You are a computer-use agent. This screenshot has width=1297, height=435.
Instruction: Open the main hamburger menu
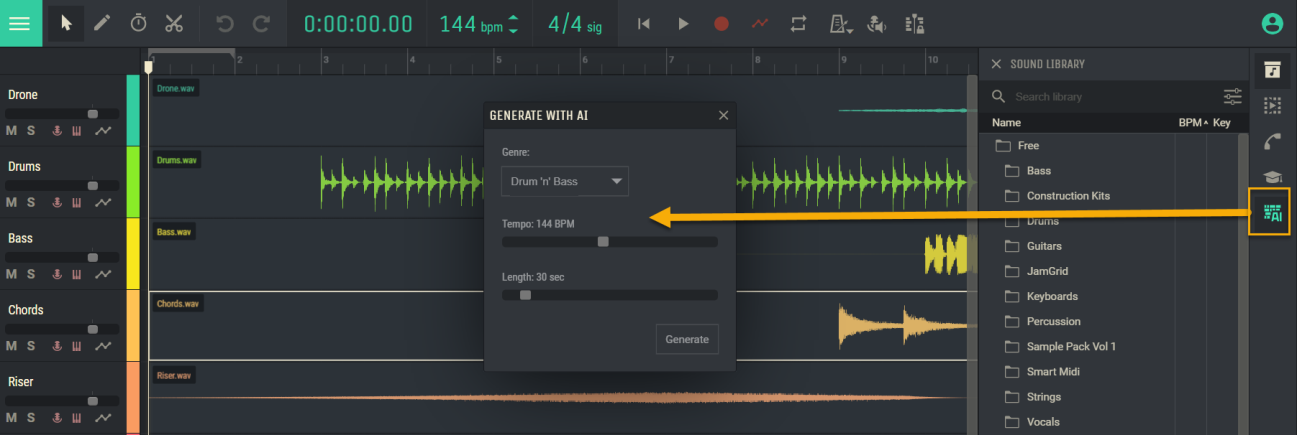point(20,23)
